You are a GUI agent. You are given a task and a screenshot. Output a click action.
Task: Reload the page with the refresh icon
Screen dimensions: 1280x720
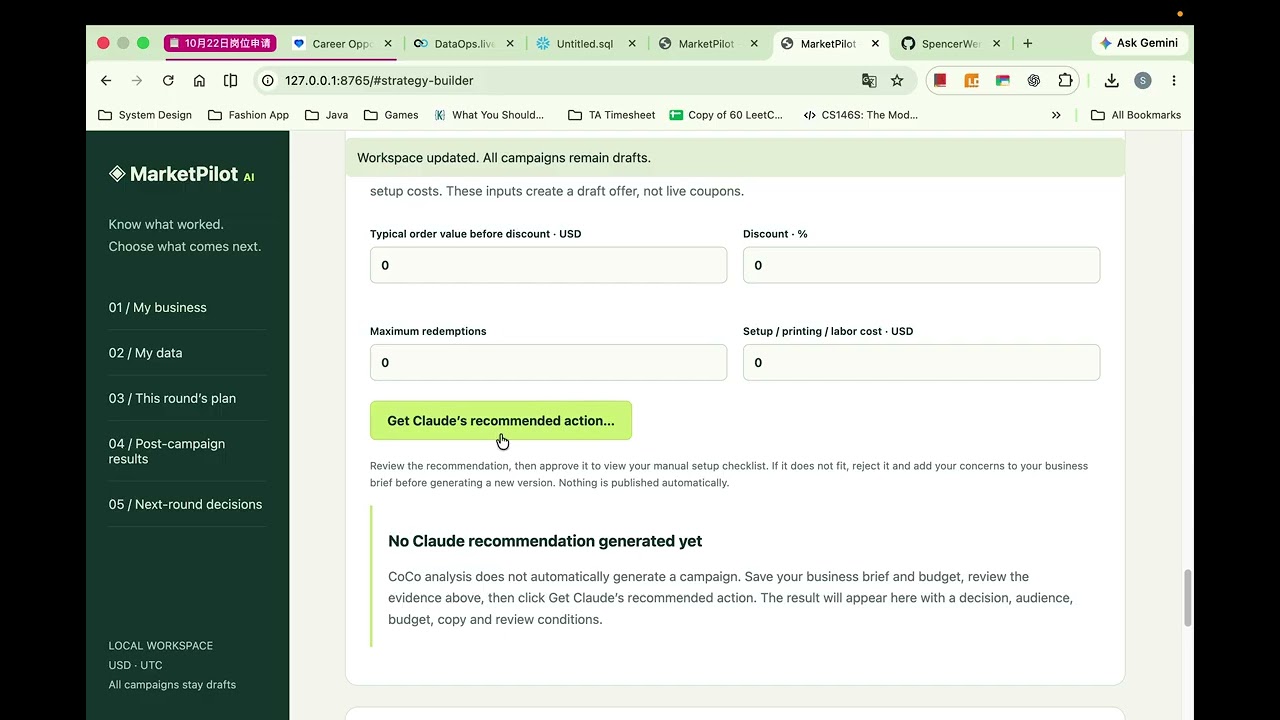tap(168, 81)
